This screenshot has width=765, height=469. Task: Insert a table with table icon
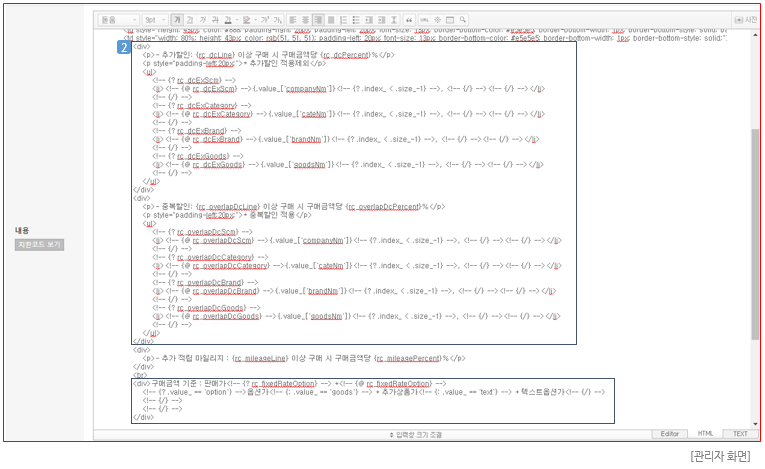(449, 19)
